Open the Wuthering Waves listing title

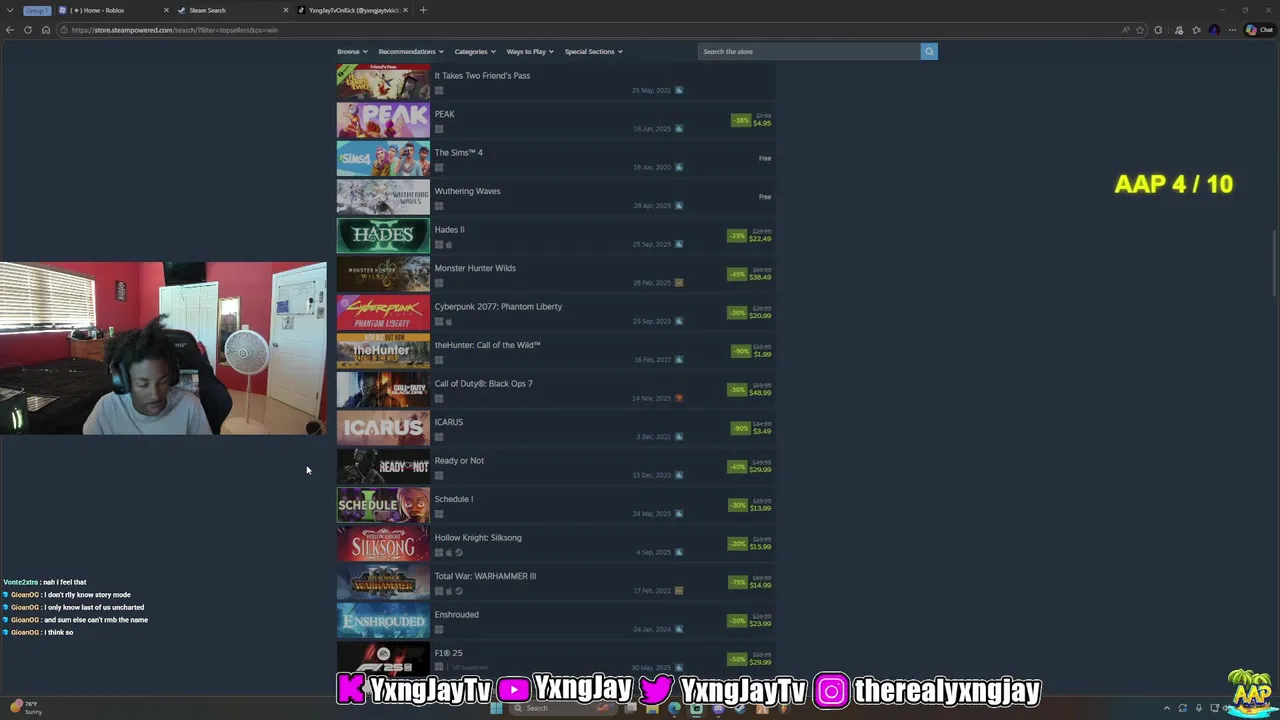[467, 191]
